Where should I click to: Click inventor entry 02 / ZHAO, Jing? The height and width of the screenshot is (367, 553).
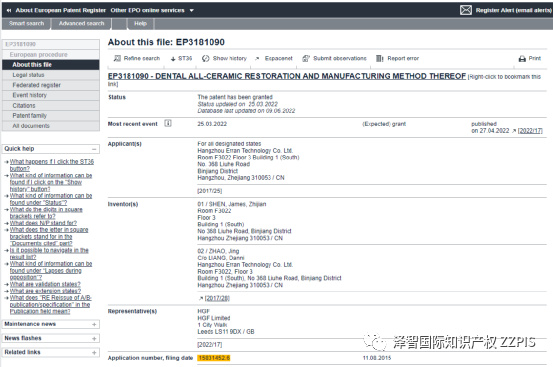tap(218, 251)
